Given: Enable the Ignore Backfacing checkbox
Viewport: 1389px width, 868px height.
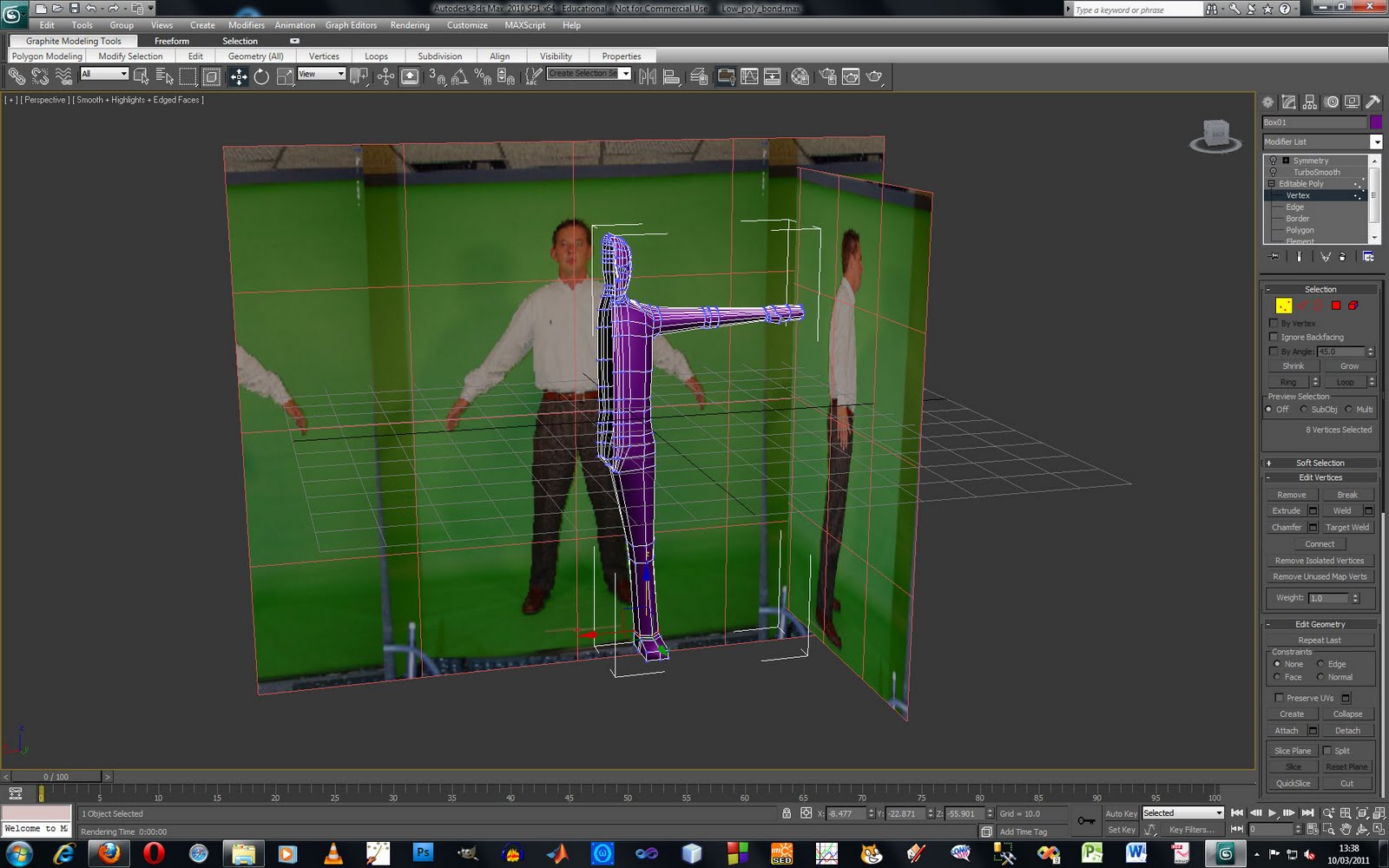Looking at the screenshot, I should [1274, 337].
